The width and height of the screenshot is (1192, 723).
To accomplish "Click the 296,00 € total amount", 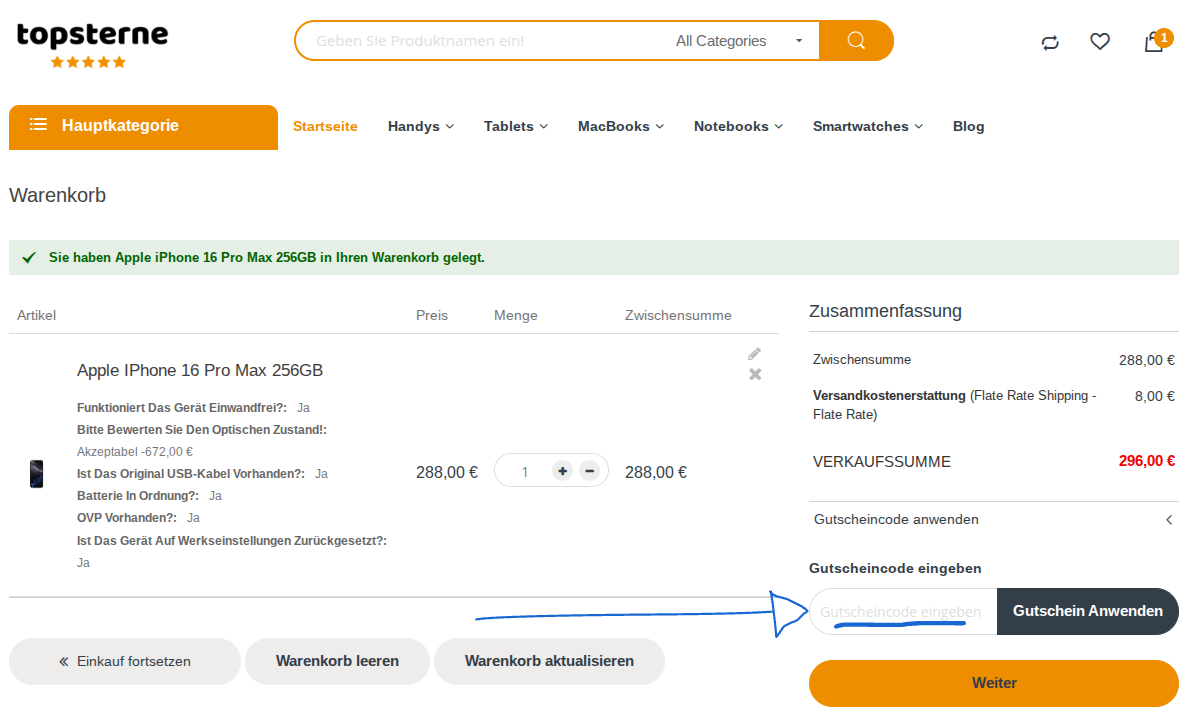I will click(x=1146, y=461).
